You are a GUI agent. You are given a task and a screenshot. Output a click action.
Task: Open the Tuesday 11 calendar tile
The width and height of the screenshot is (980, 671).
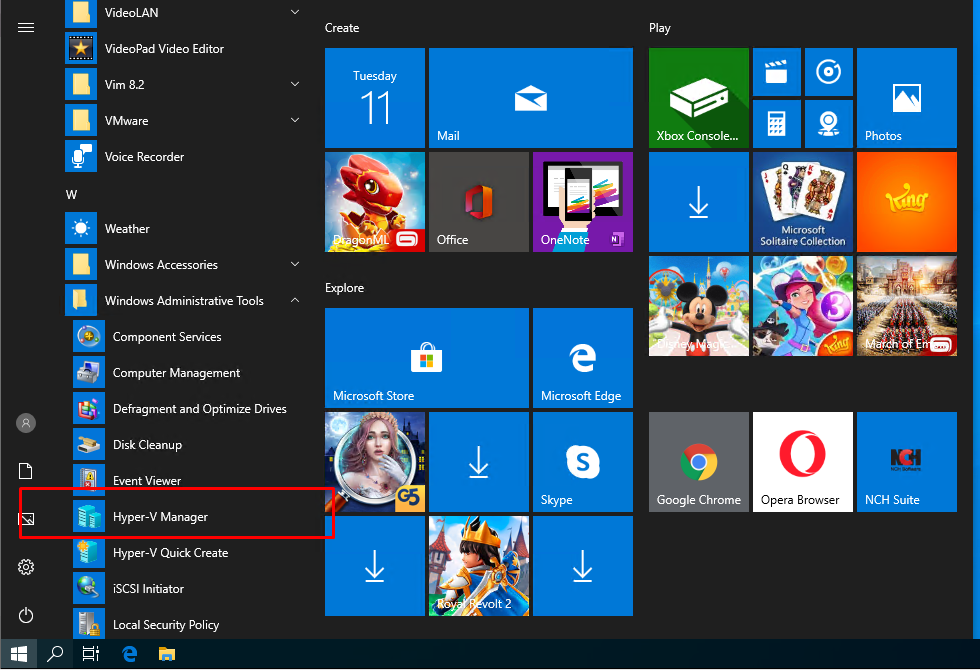tap(375, 98)
